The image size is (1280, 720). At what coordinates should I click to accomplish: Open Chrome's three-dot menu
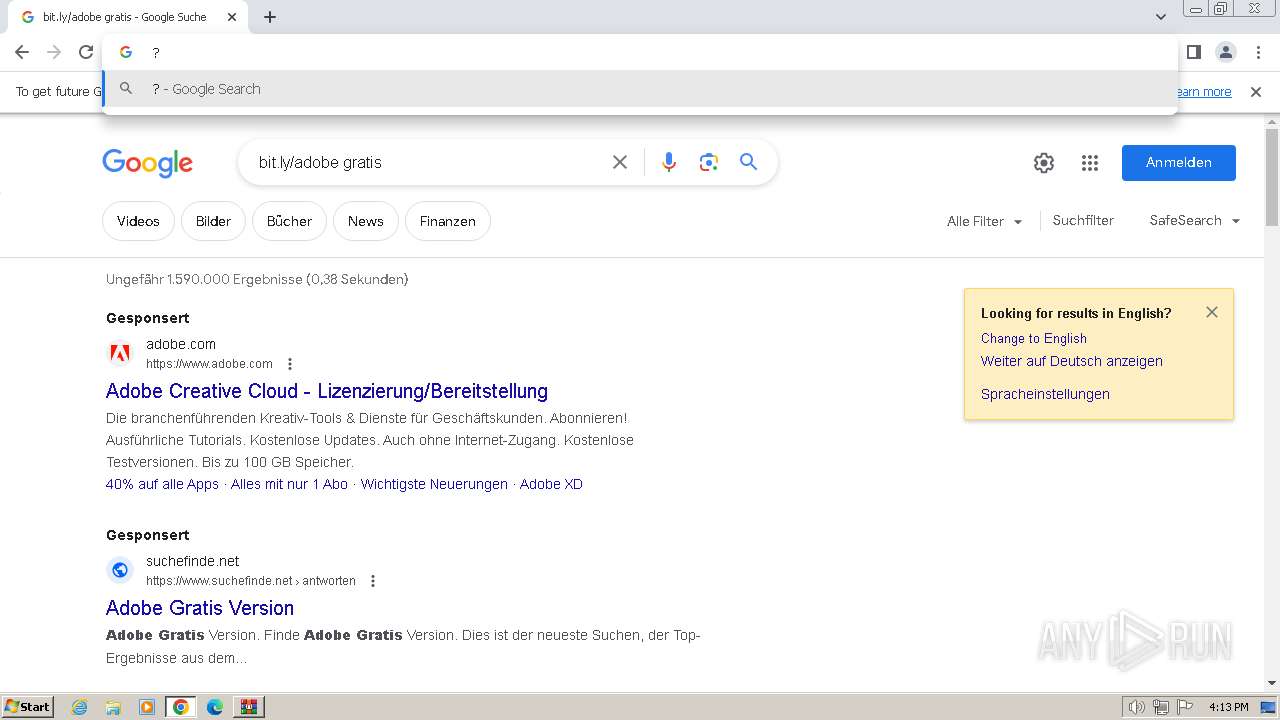1256,52
